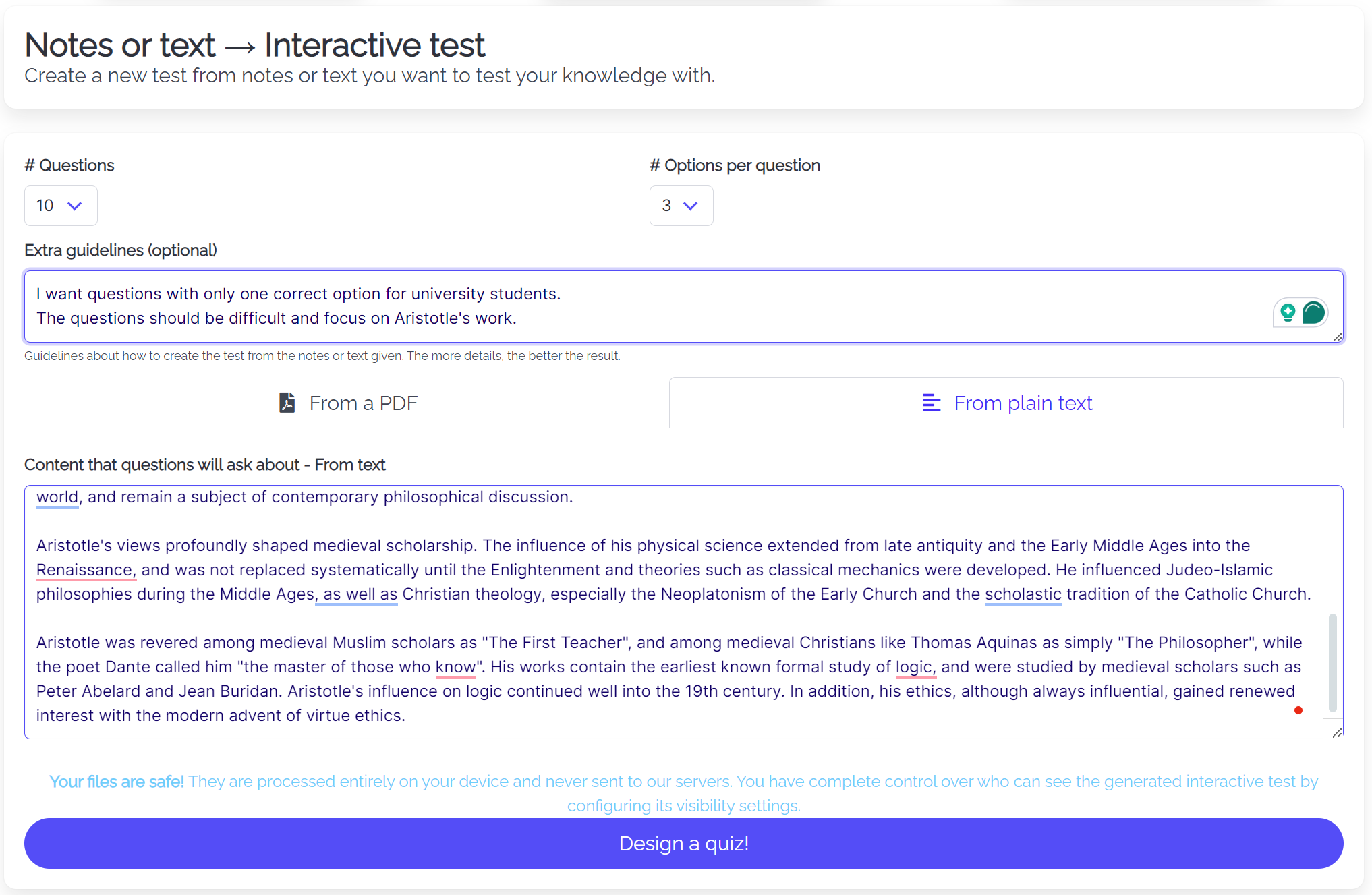Click the PDF file icon beside From a PDF
The height and width of the screenshot is (895, 1372).
[x=287, y=403]
